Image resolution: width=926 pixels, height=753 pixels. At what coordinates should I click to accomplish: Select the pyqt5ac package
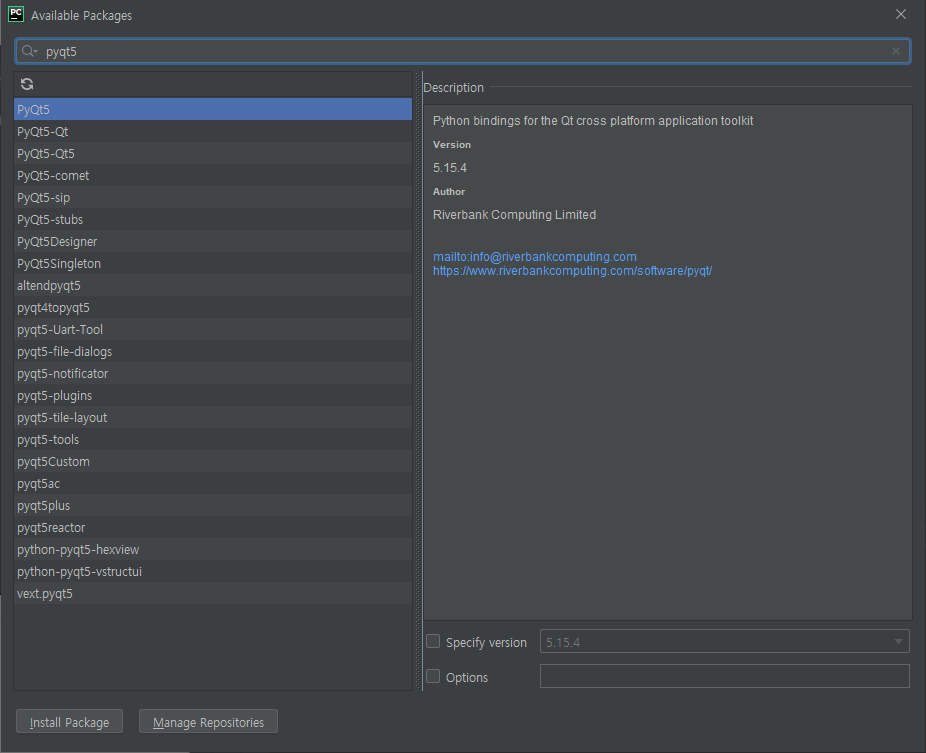(213, 484)
